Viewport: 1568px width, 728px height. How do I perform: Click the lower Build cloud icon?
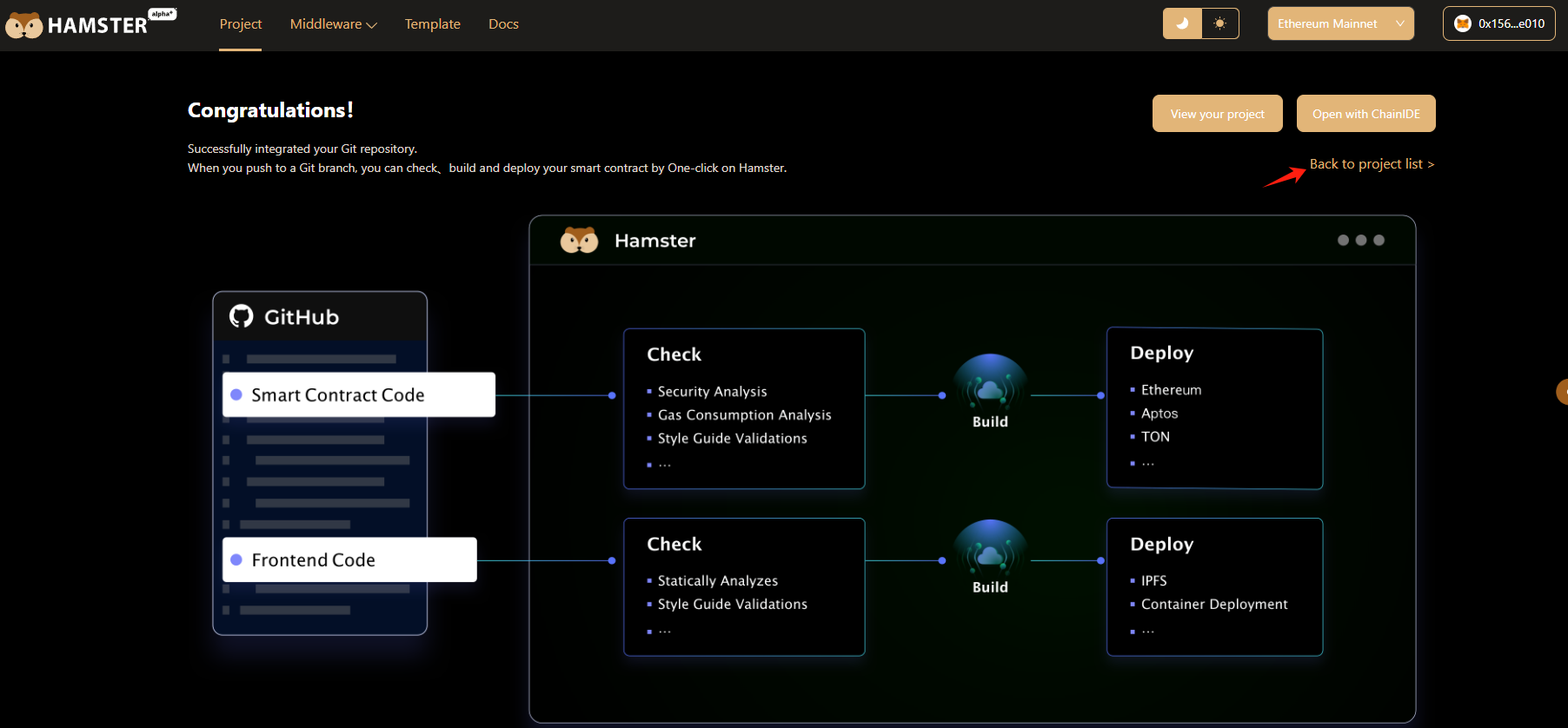point(990,549)
